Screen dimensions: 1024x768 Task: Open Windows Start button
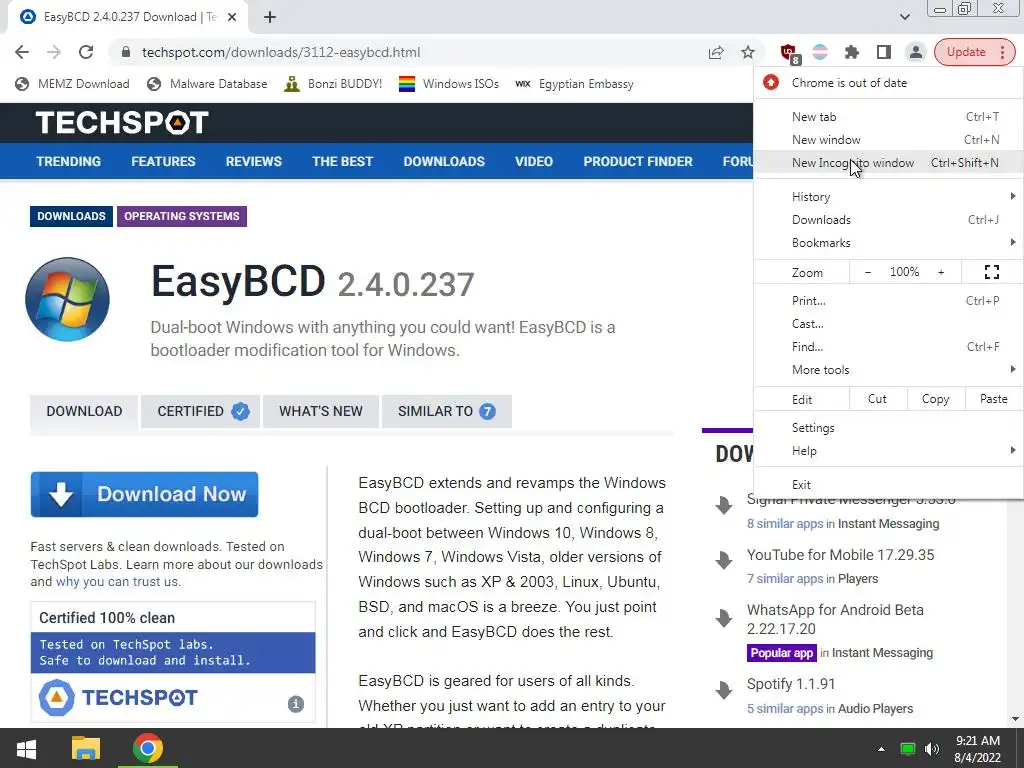tap(26, 748)
